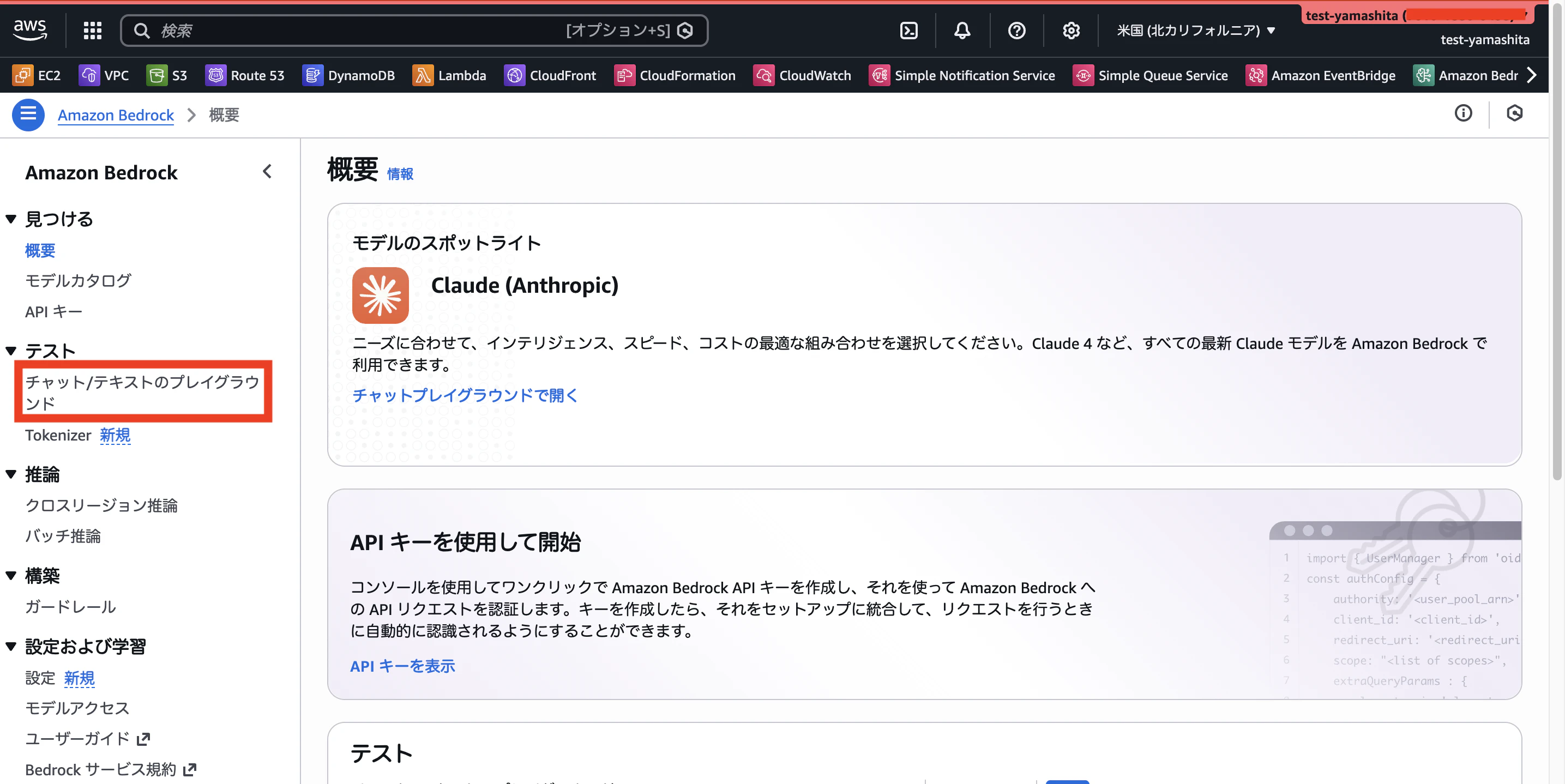
Task: Open the services grid menu icon
Action: pyautogui.click(x=92, y=31)
